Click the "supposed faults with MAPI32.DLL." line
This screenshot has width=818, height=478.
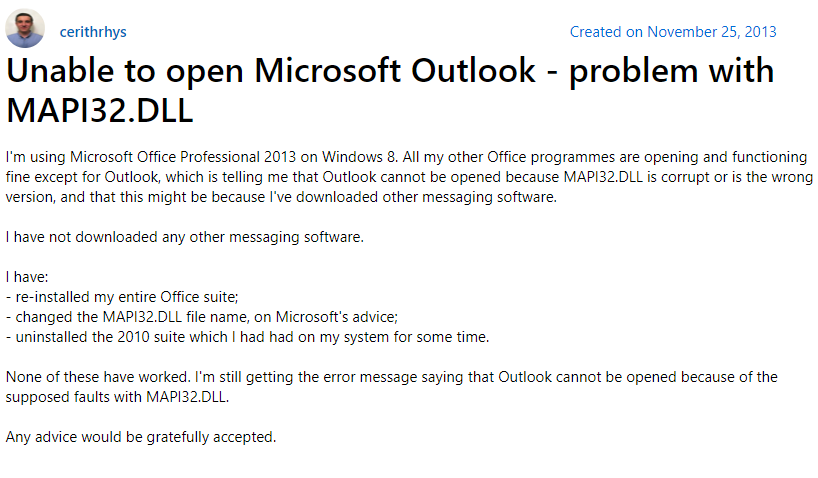coord(117,397)
